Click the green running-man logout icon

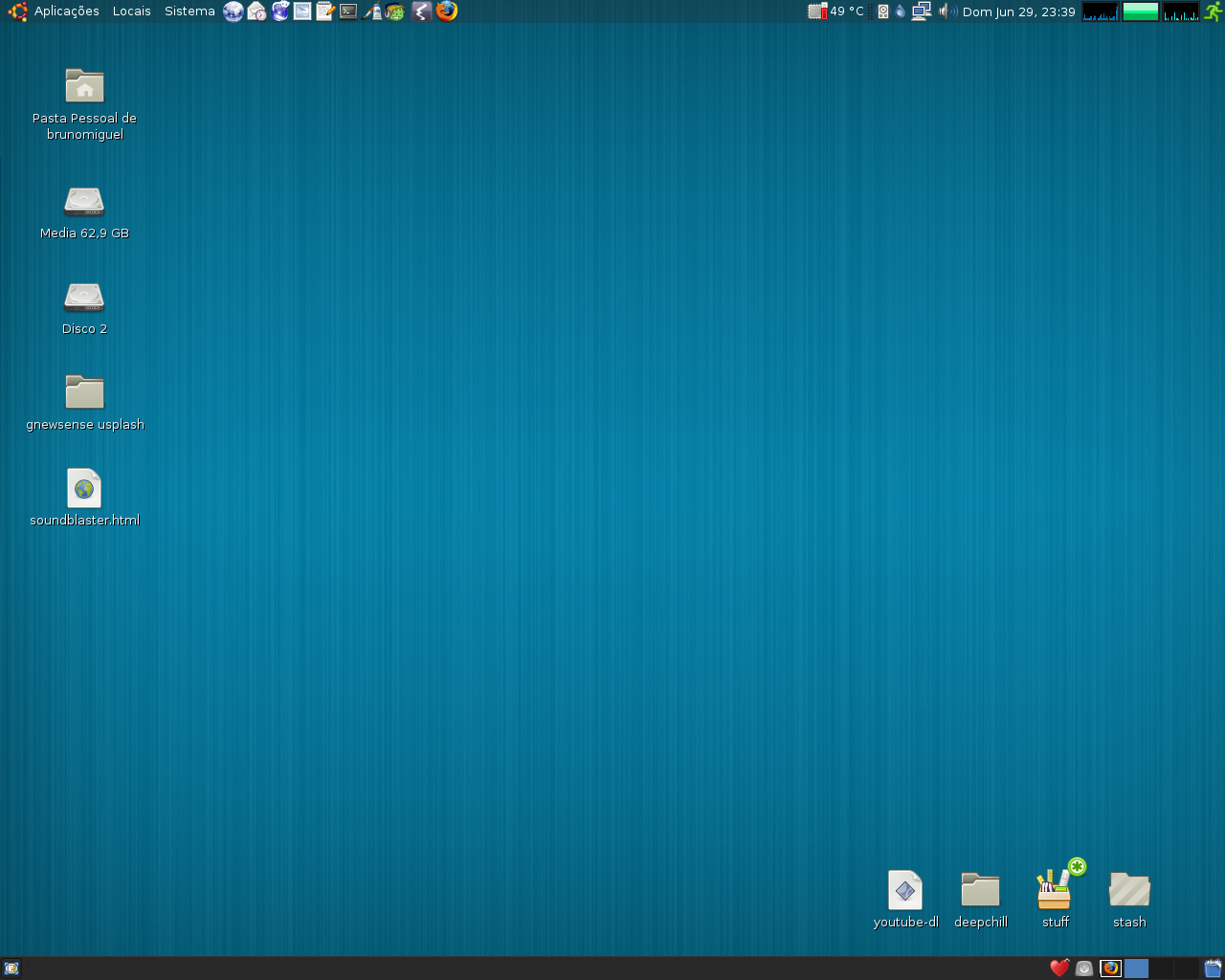1214,11
